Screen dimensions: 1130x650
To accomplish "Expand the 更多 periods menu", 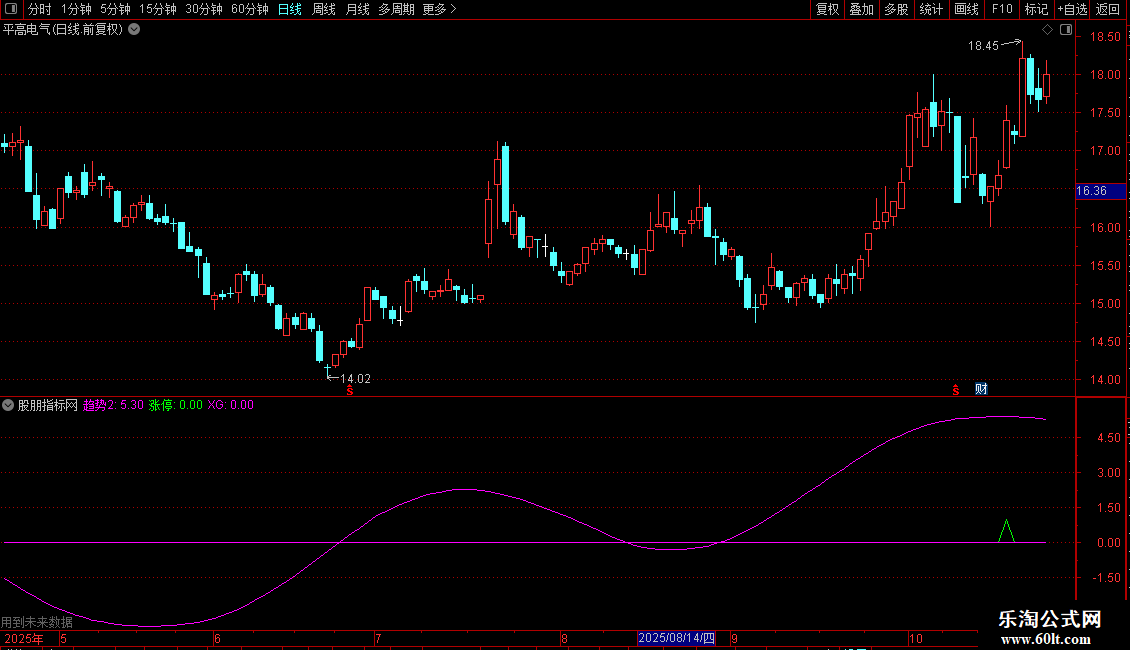I will [439, 10].
